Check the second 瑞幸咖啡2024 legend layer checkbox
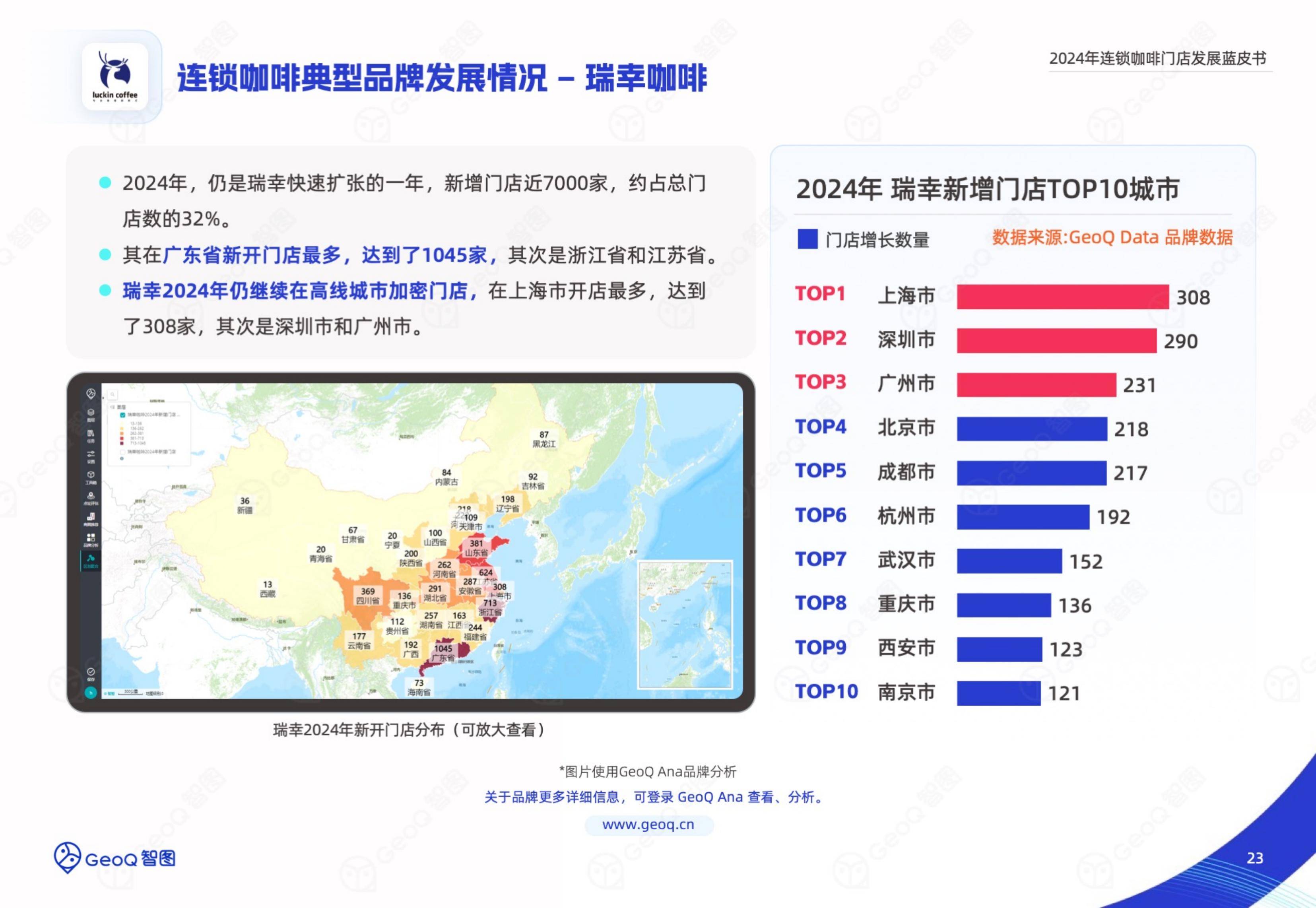This screenshot has height=908, width=1316. 123,452
